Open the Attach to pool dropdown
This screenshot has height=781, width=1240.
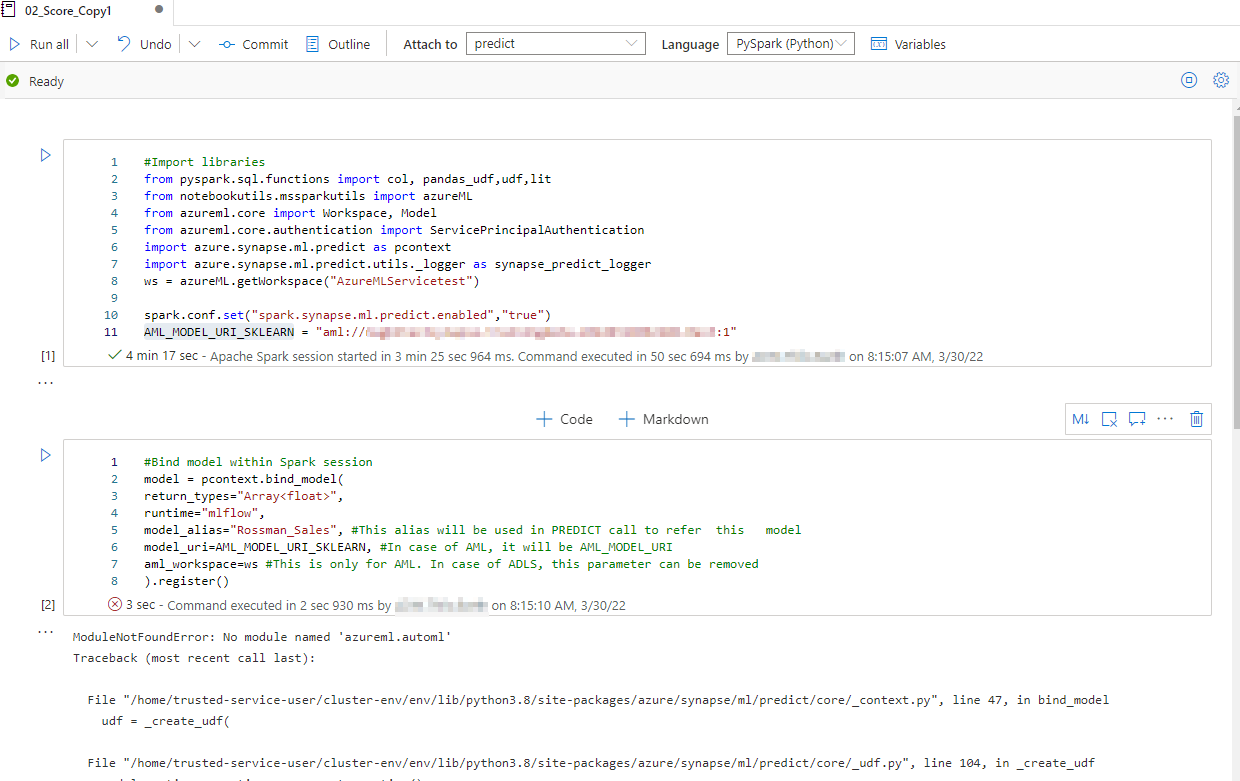[x=556, y=44]
